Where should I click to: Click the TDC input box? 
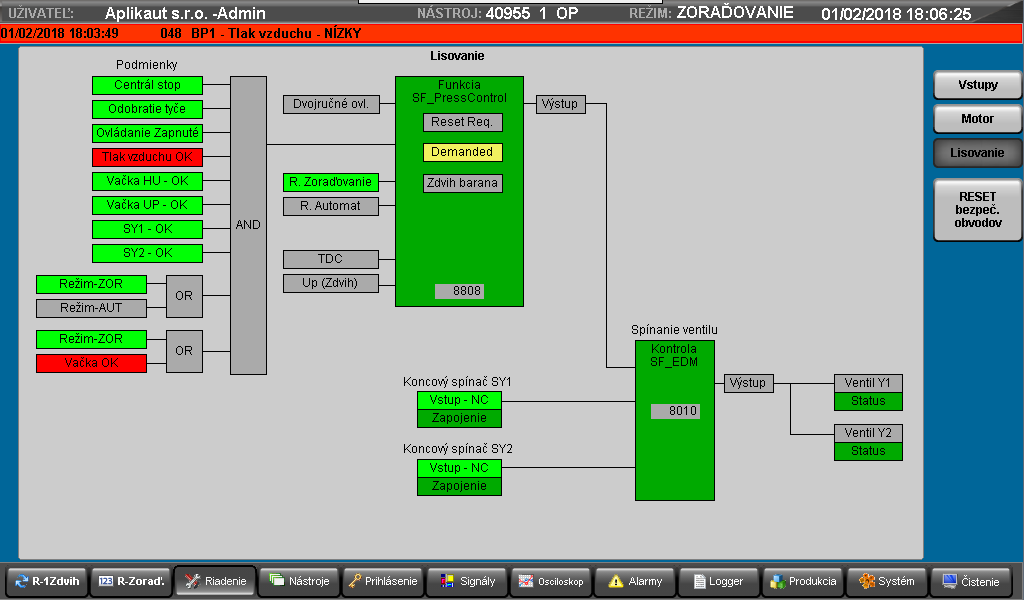pyautogui.click(x=330, y=259)
